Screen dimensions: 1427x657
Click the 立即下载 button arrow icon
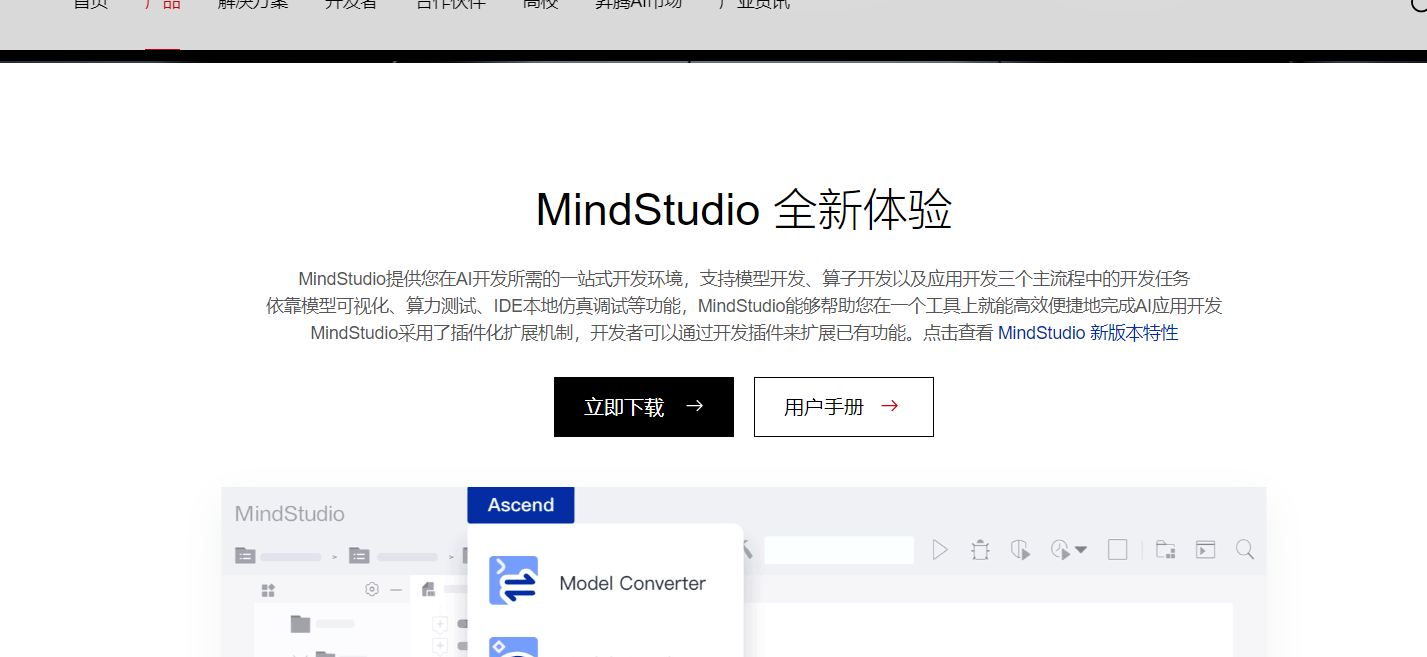(695, 406)
